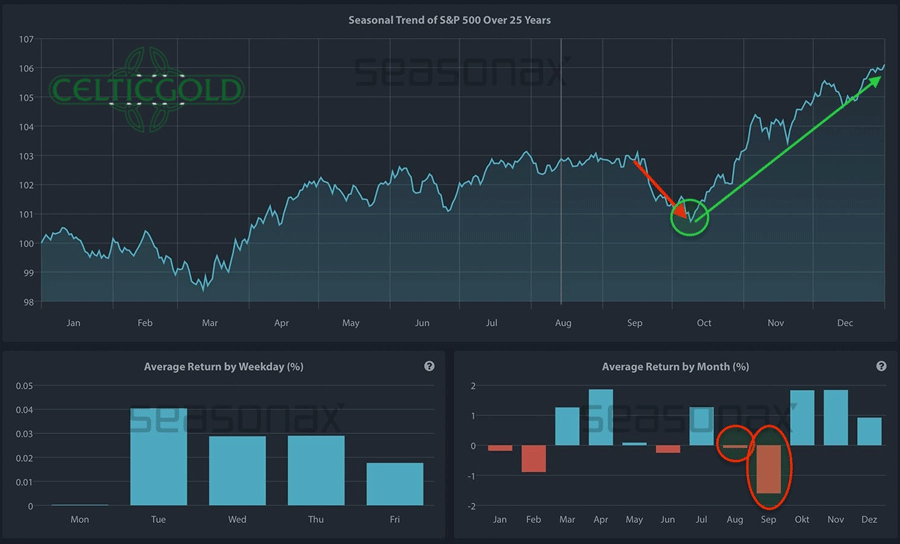The width and height of the screenshot is (900, 544).
Task: Select the Wed bar in the weekday chart
Action: pyautogui.click(x=237, y=471)
